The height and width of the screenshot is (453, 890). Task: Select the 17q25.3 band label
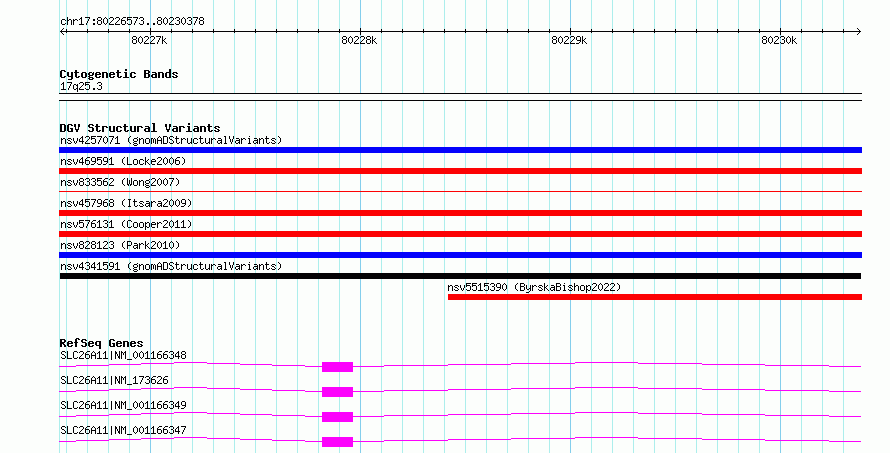tap(81, 86)
